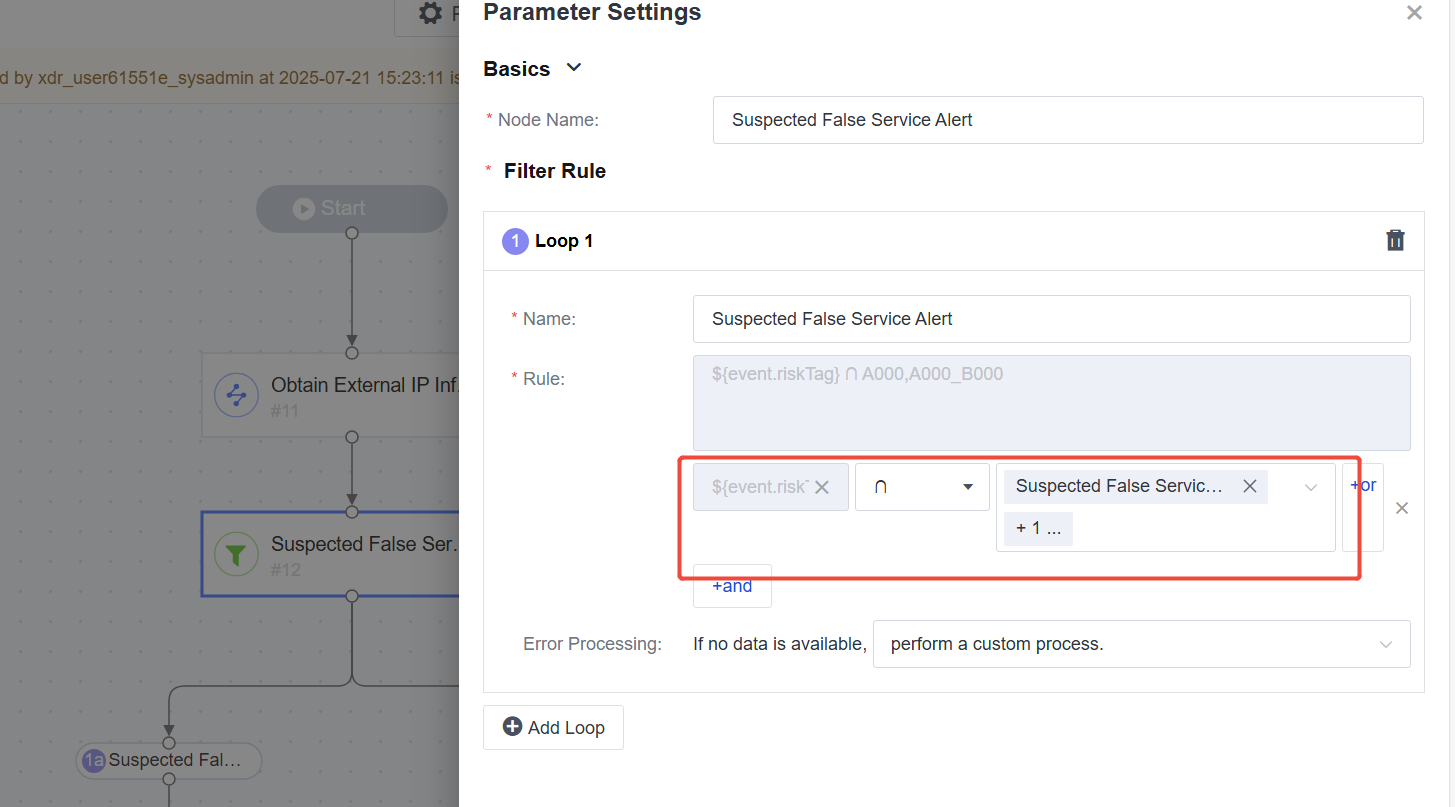1455x807 pixels.
Task: Close the Parameter Settings panel
Action: click(x=1414, y=13)
